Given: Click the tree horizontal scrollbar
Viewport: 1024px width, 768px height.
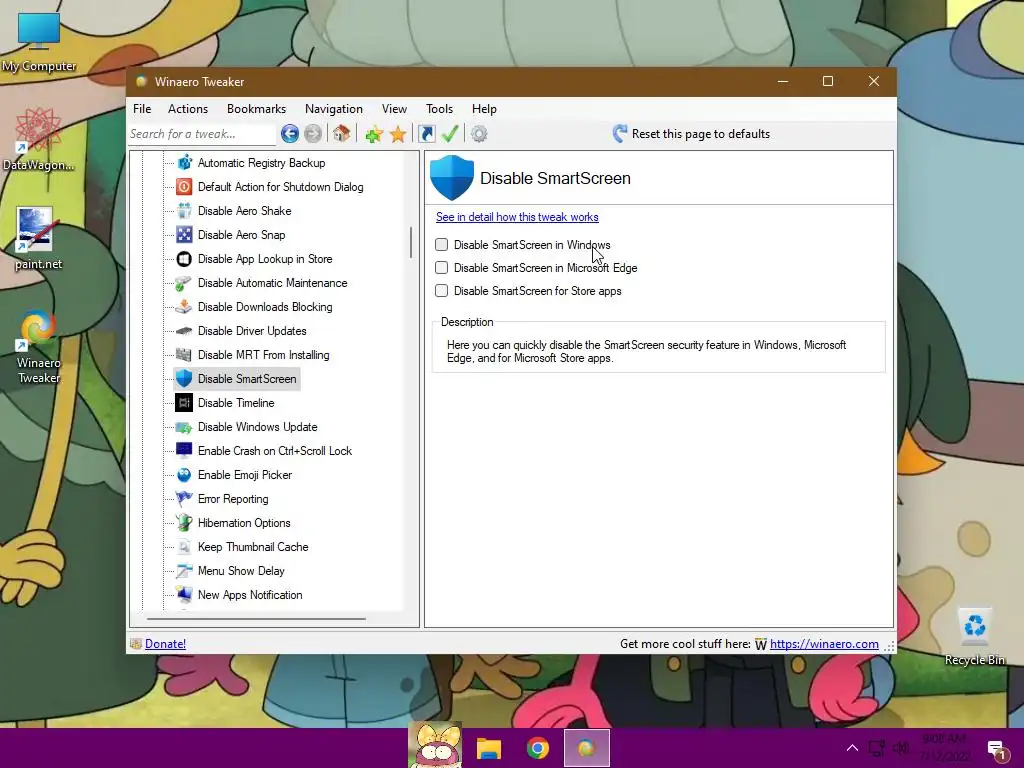Looking at the screenshot, I should (x=256, y=618).
